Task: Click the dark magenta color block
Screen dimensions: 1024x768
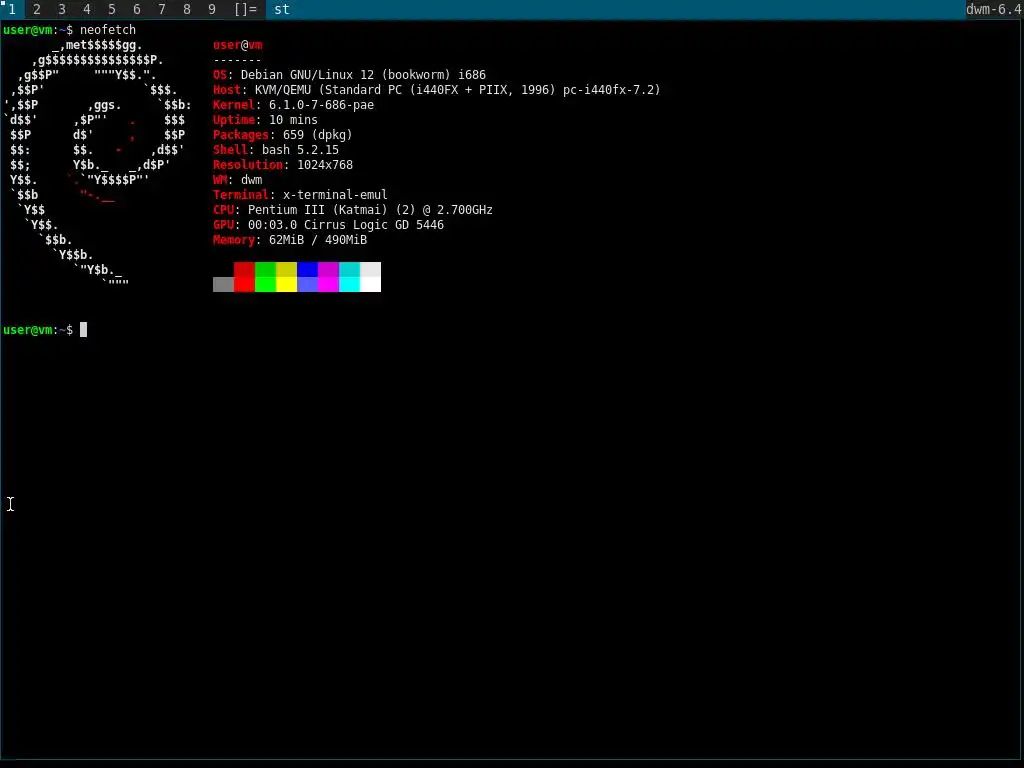Action: [328, 269]
